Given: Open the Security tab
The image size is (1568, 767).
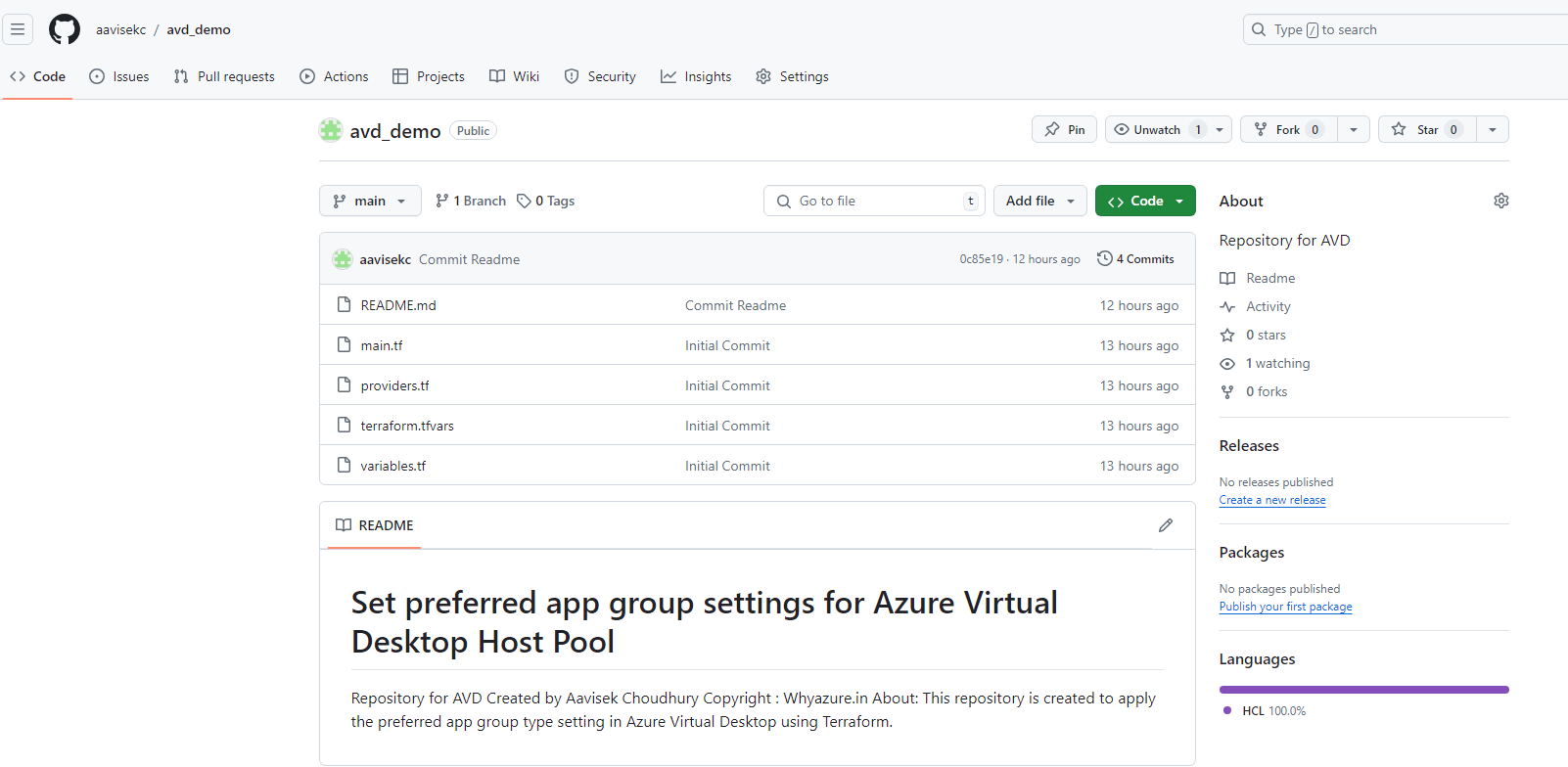Looking at the screenshot, I should [600, 76].
